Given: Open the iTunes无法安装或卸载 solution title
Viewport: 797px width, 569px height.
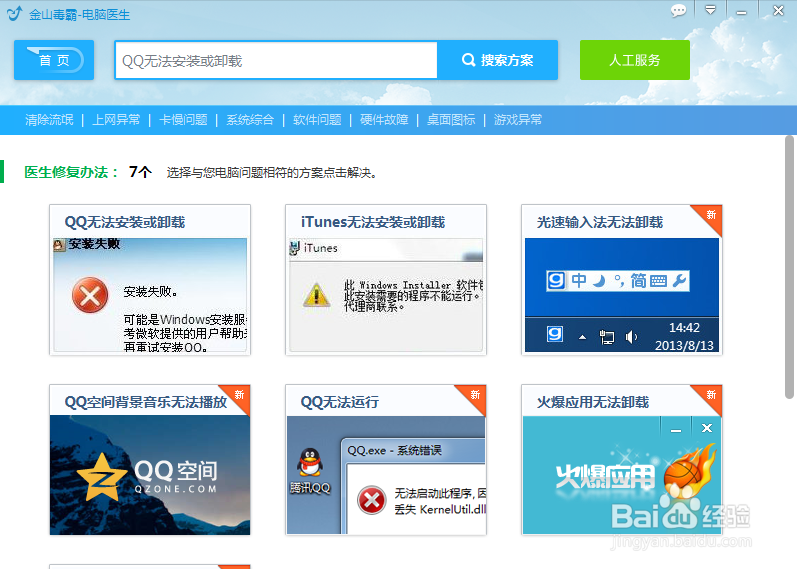Looking at the screenshot, I should coord(373,222).
